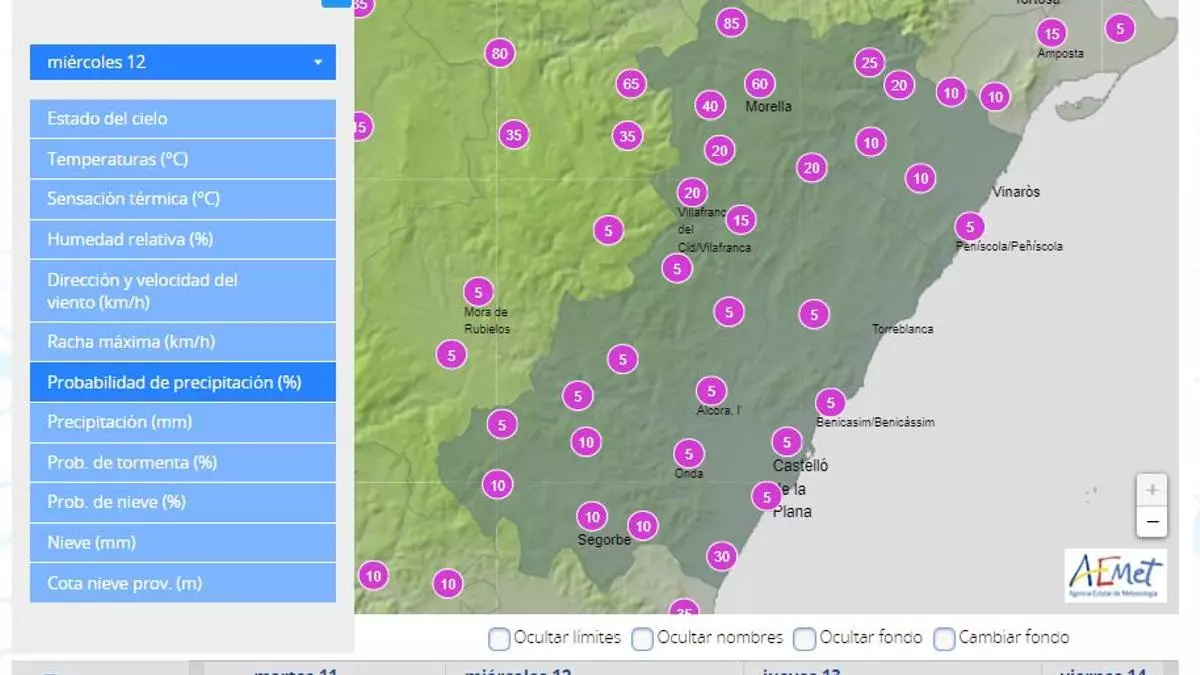Screen dimensions: 1200x675
Task: Click the 80 marker in the upper-left map
Action: pyautogui.click(x=500, y=54)
